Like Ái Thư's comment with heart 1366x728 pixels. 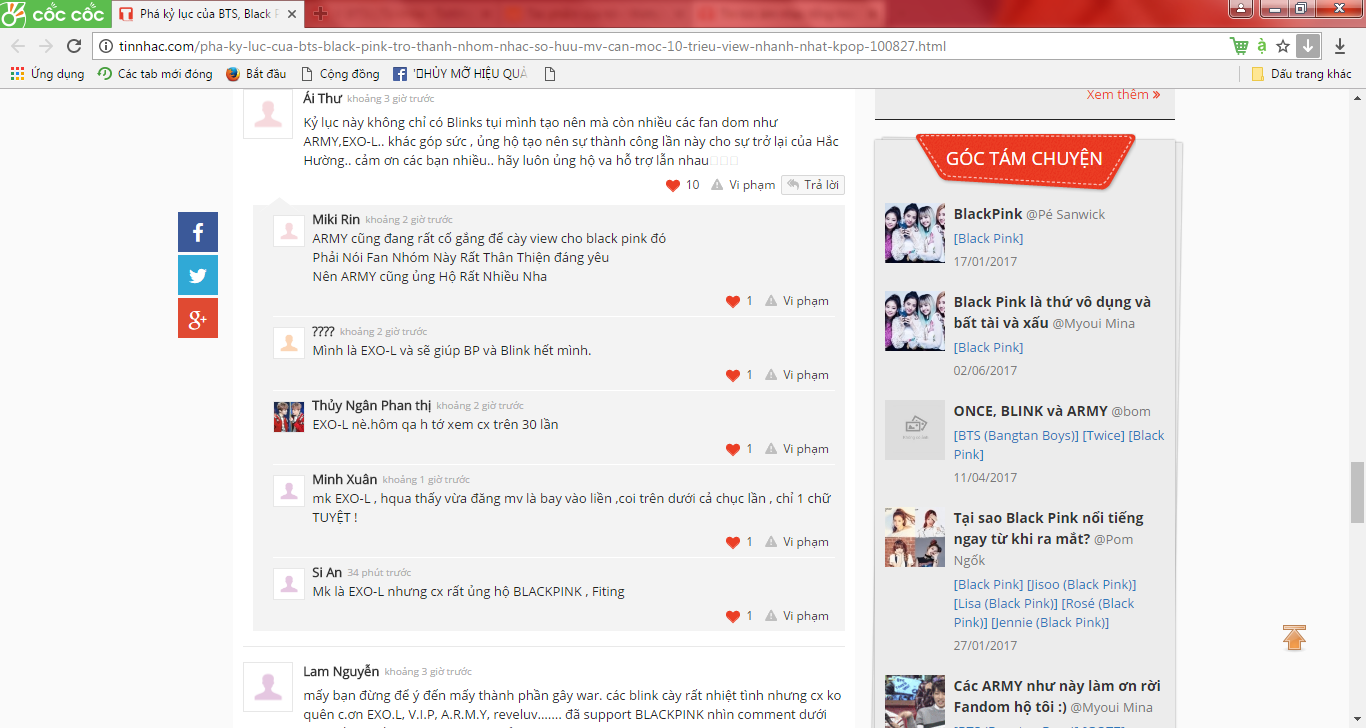673,185
